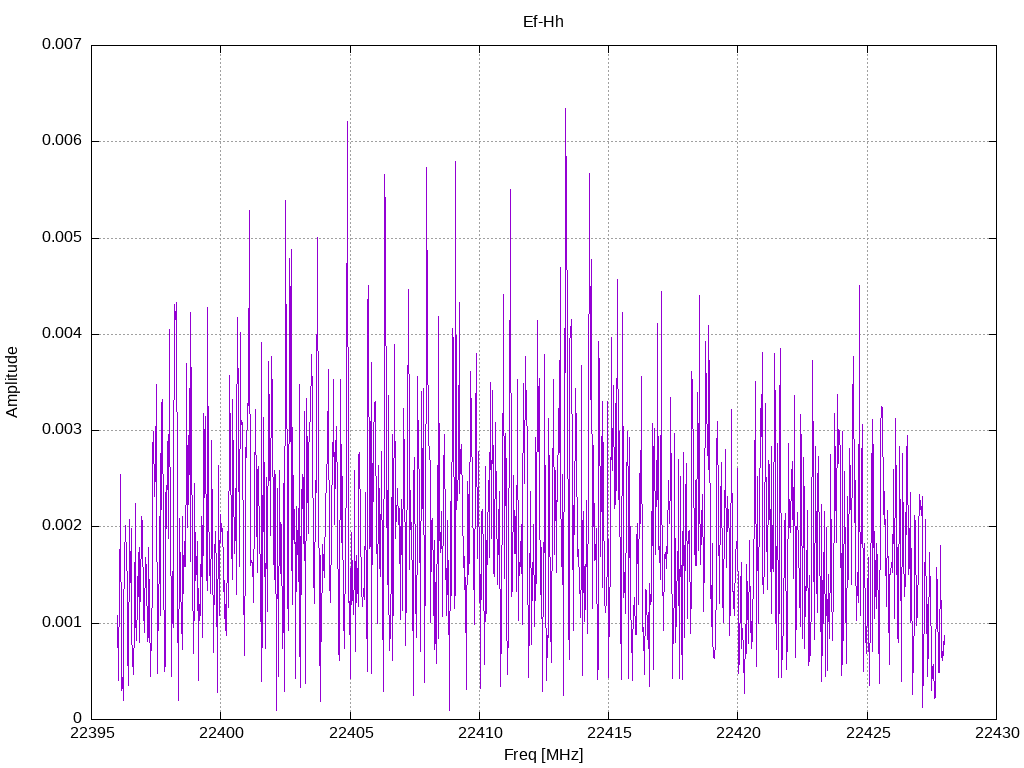Click the 22405 x-axis tick label

350,733
